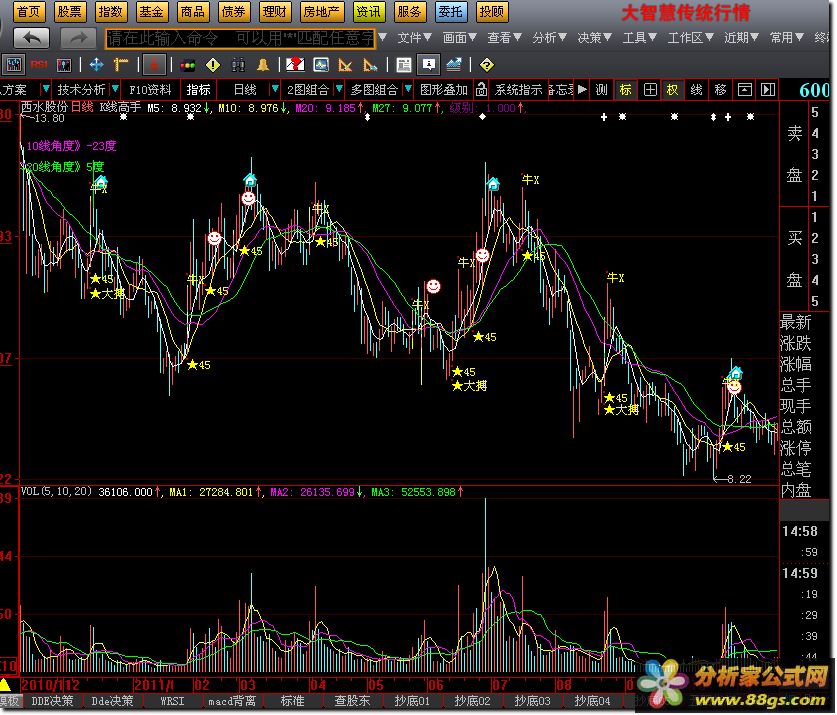This screenshot has width=837, height=715.
Task: Click the golden bell alert icon
Action: [263, 65]
